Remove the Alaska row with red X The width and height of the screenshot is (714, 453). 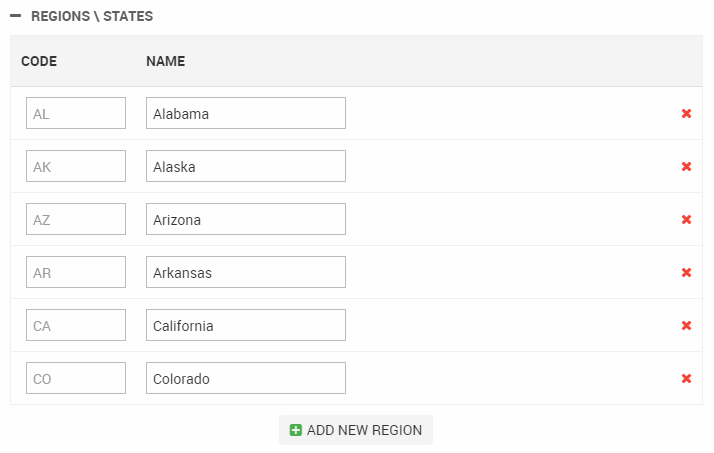[x=686, y=167]
